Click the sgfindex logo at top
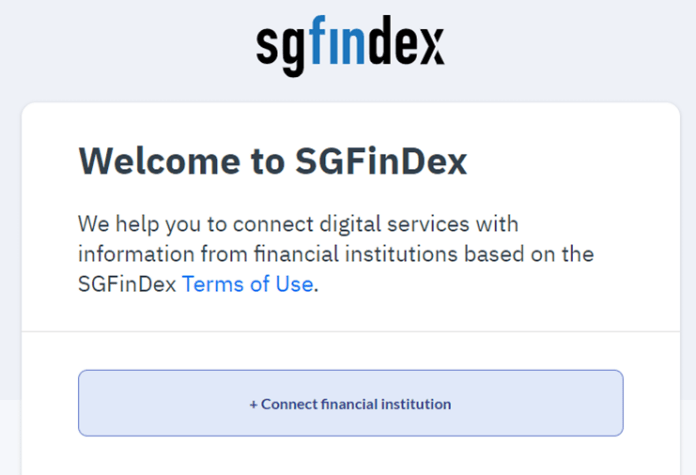696x475 pixels. click(x=350, y=46)
